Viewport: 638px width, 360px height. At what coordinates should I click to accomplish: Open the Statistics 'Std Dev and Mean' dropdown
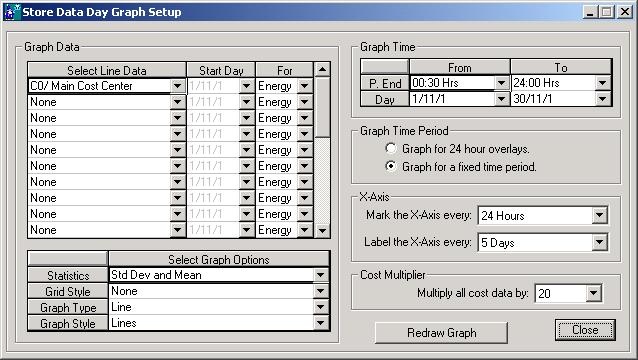tap(321, 275)
